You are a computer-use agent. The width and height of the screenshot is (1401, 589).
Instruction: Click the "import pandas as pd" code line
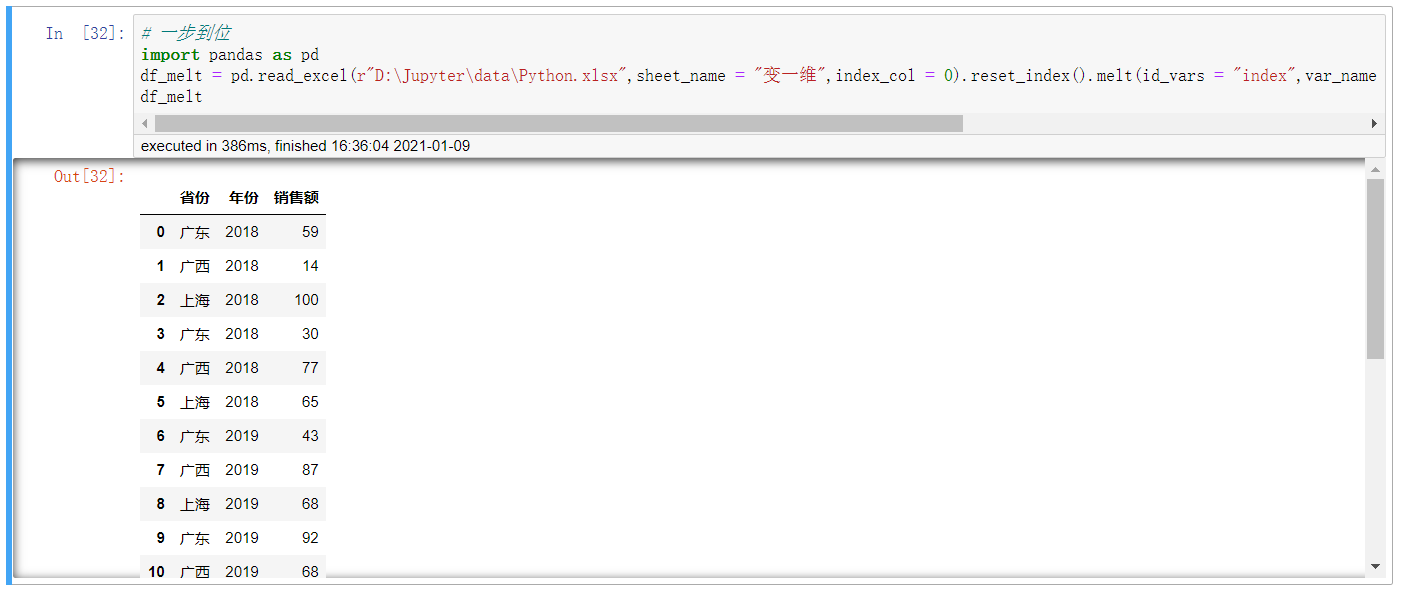[x=230, y=54]
